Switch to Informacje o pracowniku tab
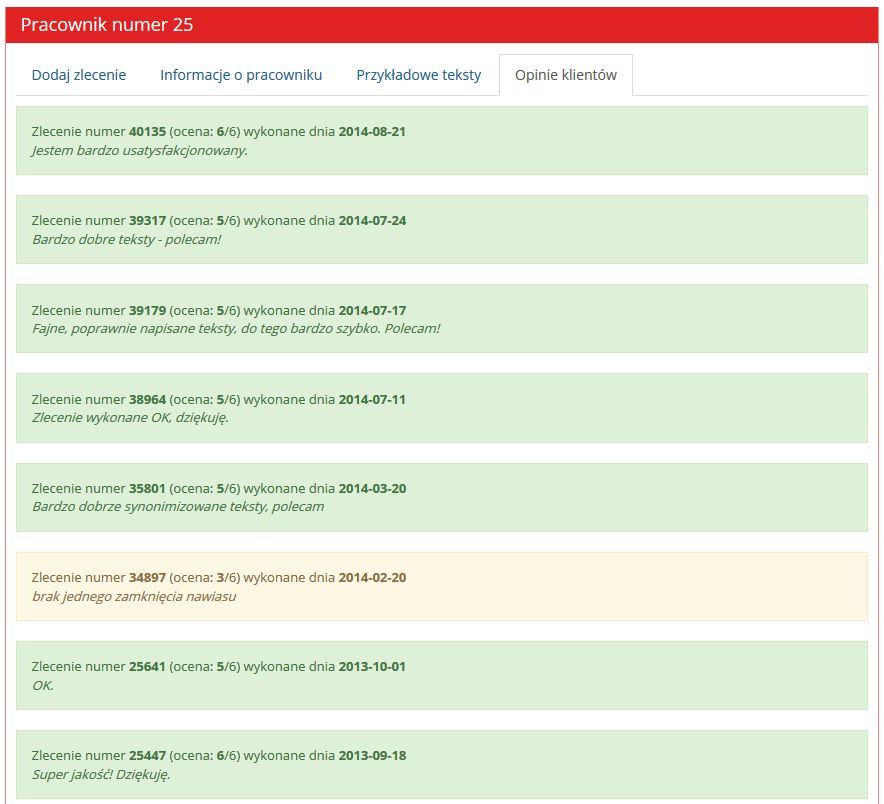The image size is (884, 804). tap(241, 75)
